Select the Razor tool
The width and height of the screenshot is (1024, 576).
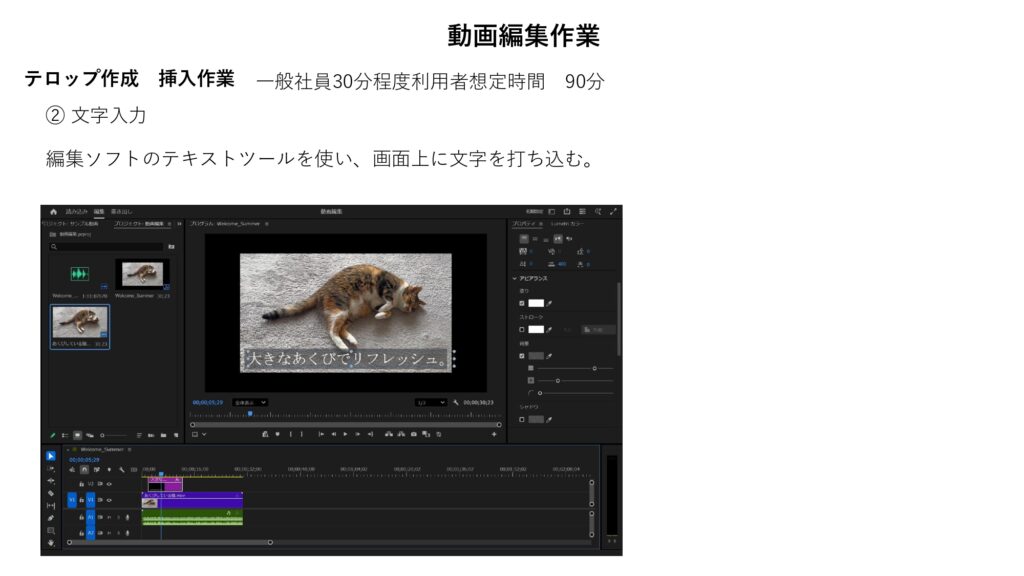[51, 493]
